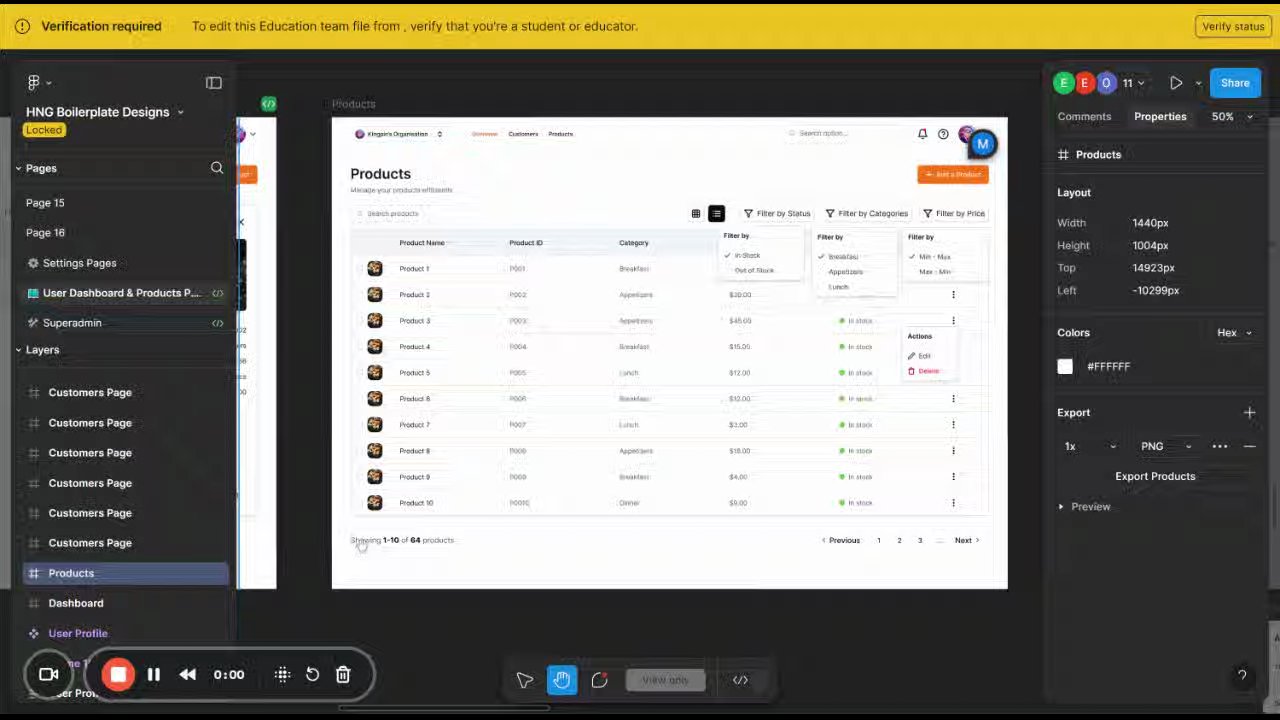Image resolution: width=1280 pixels, height=720 pixels.
Task: Select the hand tool in bottom toolbar
Action: pyautogui.click(x=562, y=680)
